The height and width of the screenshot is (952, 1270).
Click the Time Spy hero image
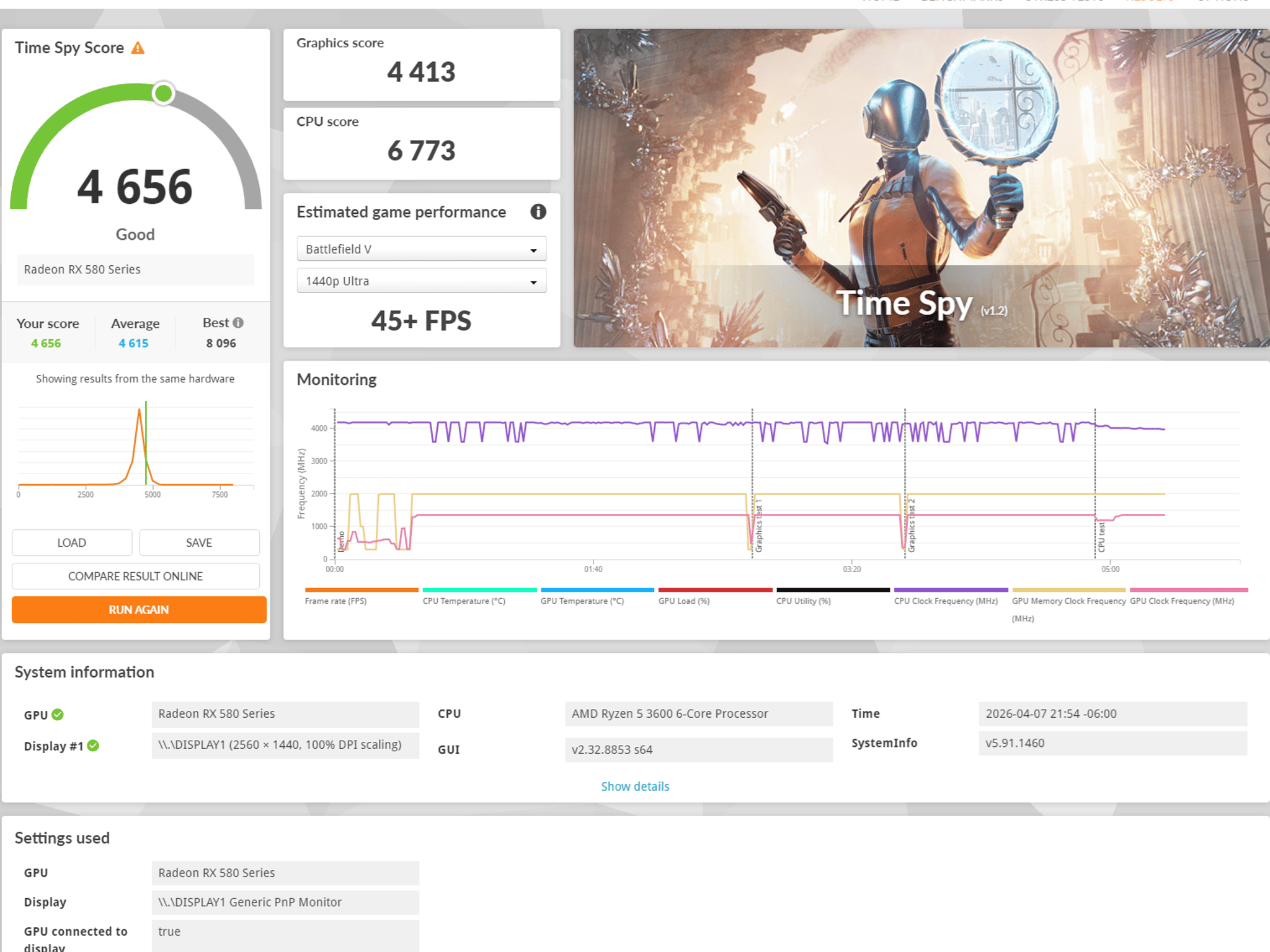[x=921, y=188]
